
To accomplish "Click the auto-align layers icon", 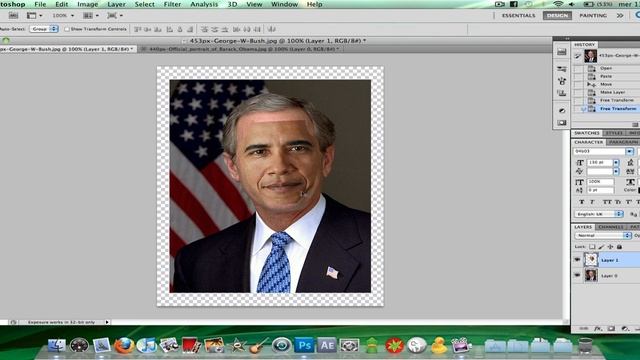I will 272,29.
